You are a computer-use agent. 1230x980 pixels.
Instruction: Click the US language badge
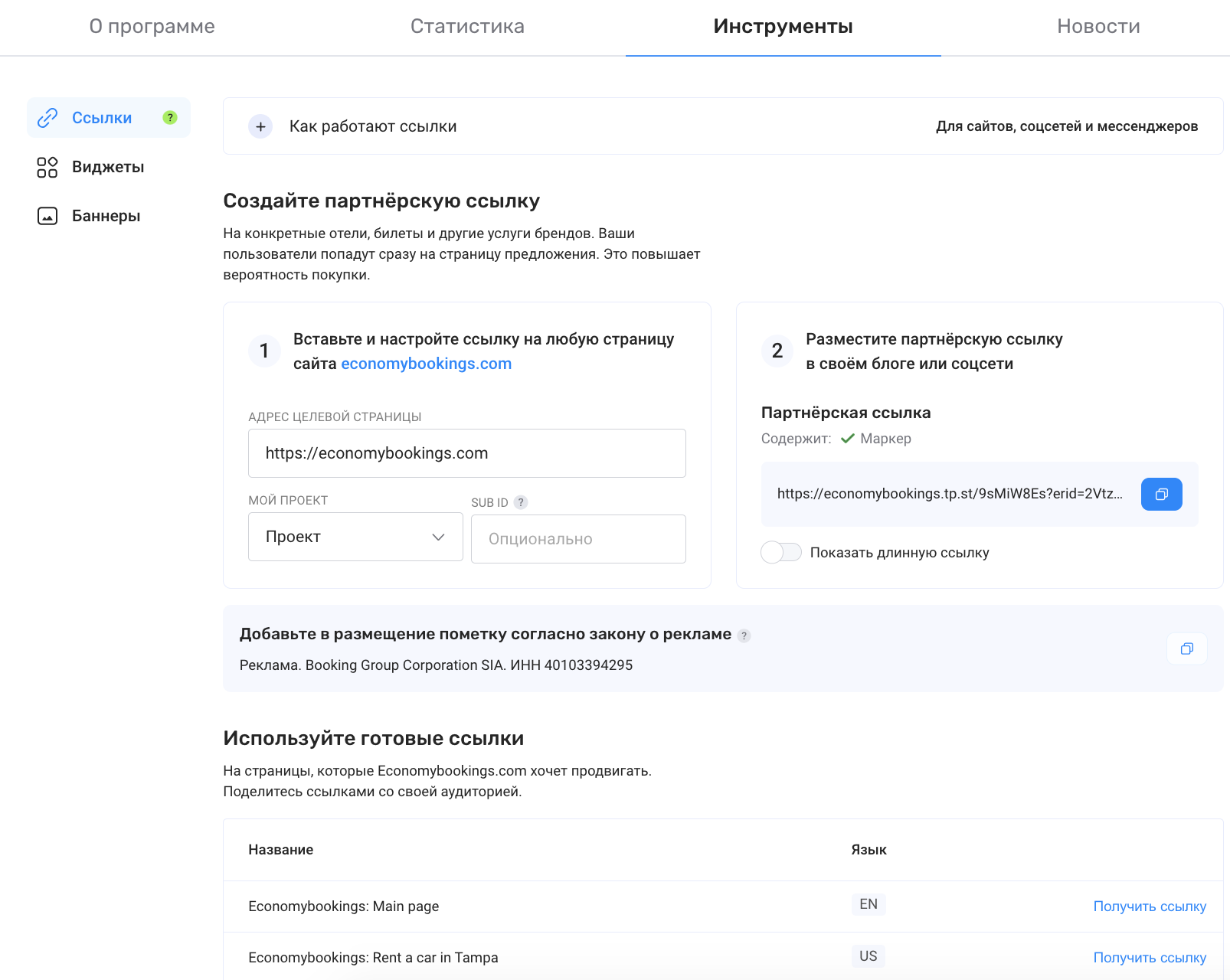coord(869,956)
